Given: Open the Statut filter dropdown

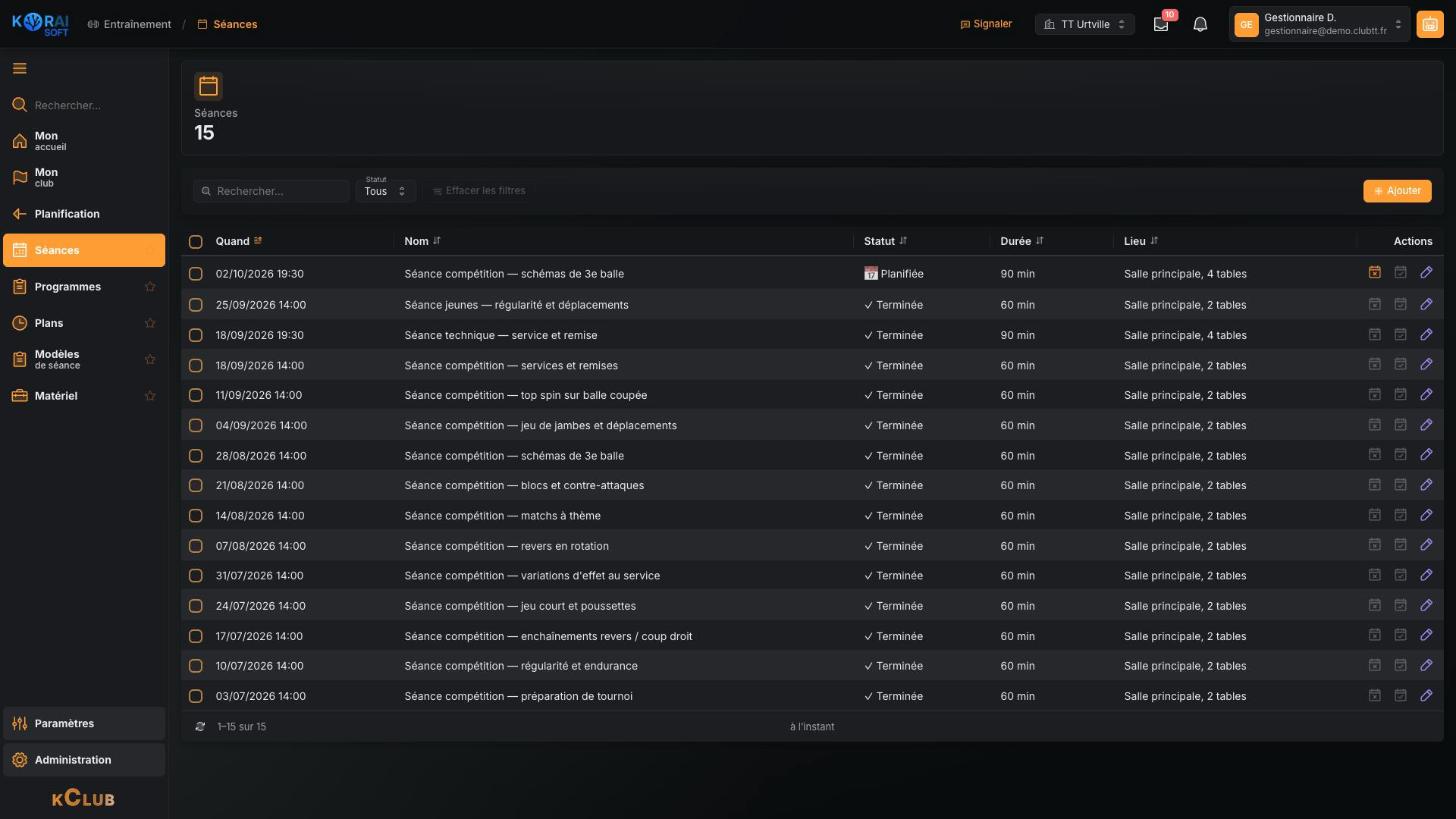Looking at the screenshot, I should 386,190.
